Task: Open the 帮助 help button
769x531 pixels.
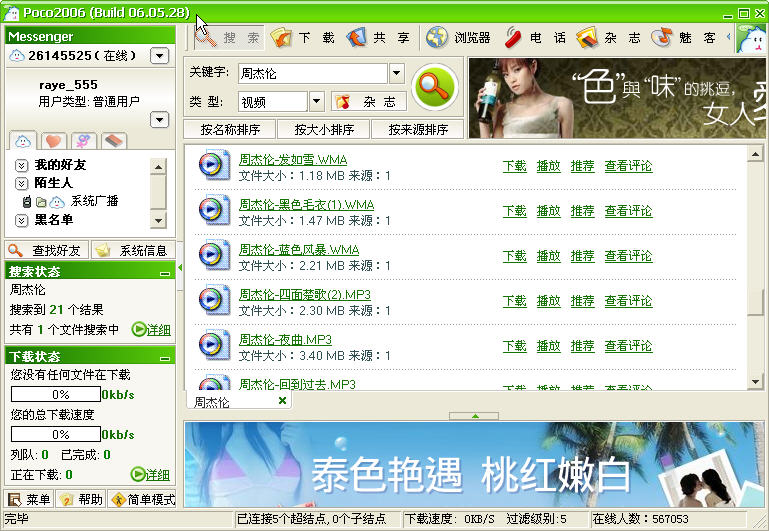Action: click(81, 499)
